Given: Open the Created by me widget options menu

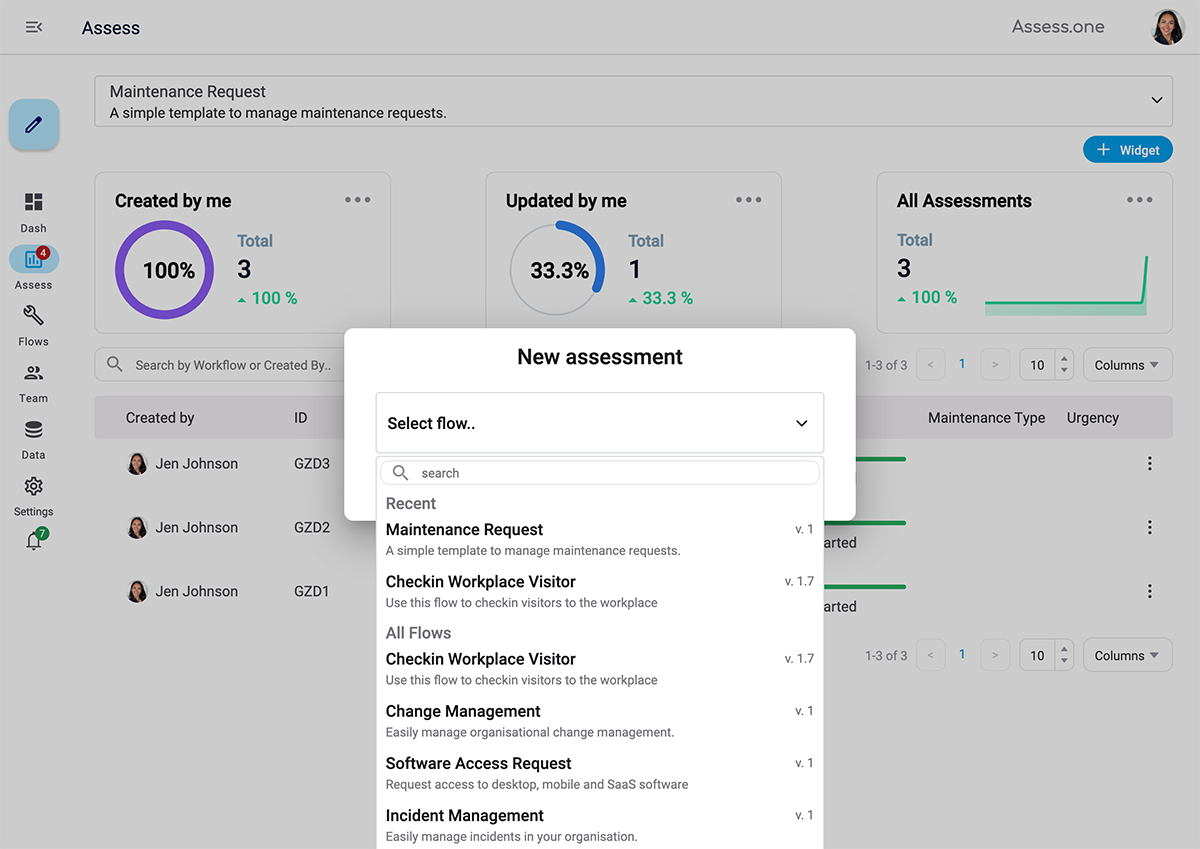Looking at the screenshot, I should (x=357, y=199).
